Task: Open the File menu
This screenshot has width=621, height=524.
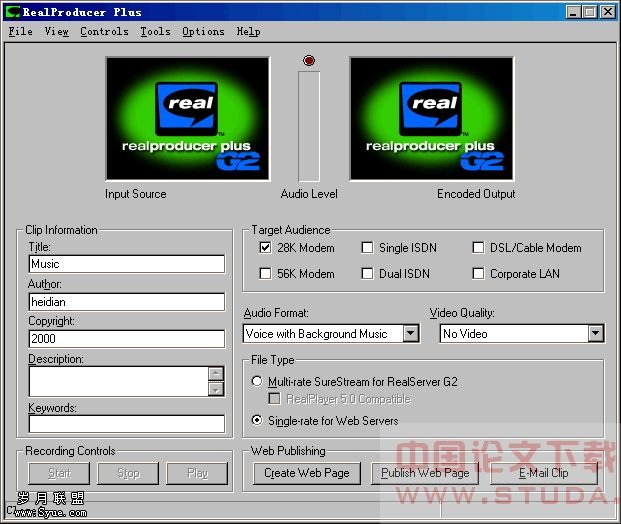Action: 21,31
